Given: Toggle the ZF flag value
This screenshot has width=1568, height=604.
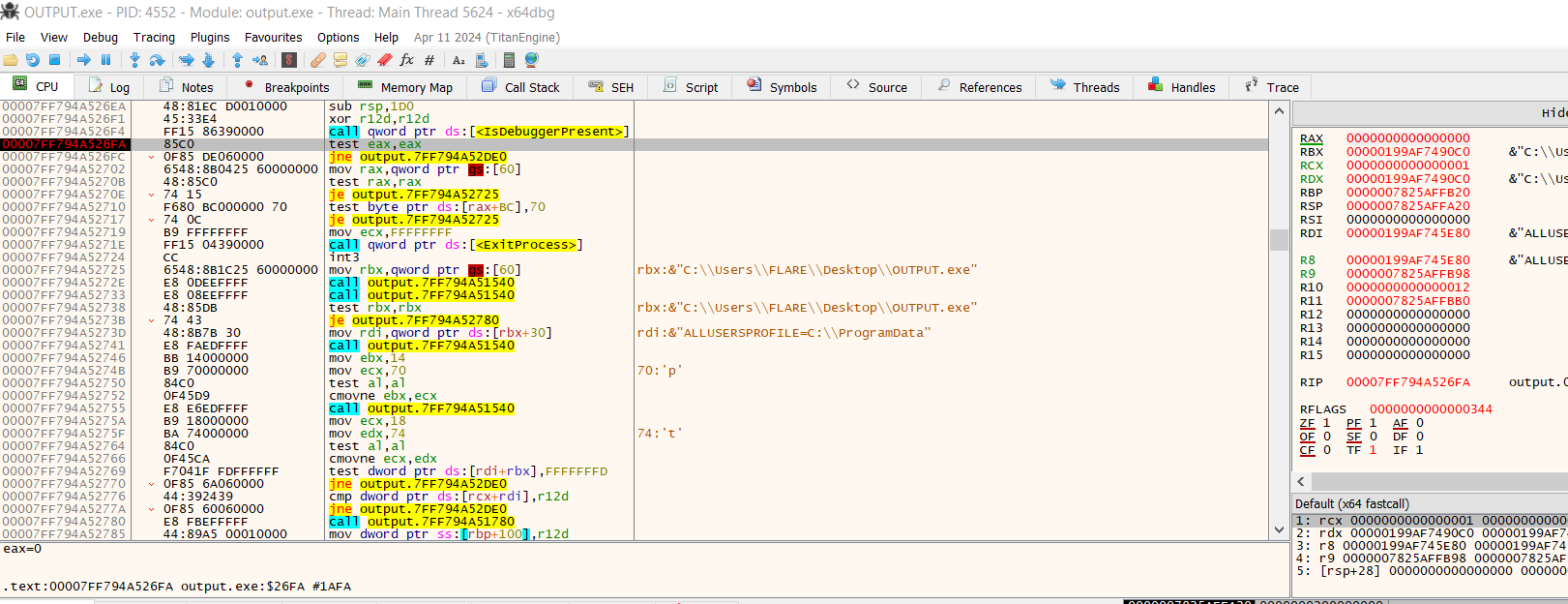Looking at the screenshot, I should 1326,423.
